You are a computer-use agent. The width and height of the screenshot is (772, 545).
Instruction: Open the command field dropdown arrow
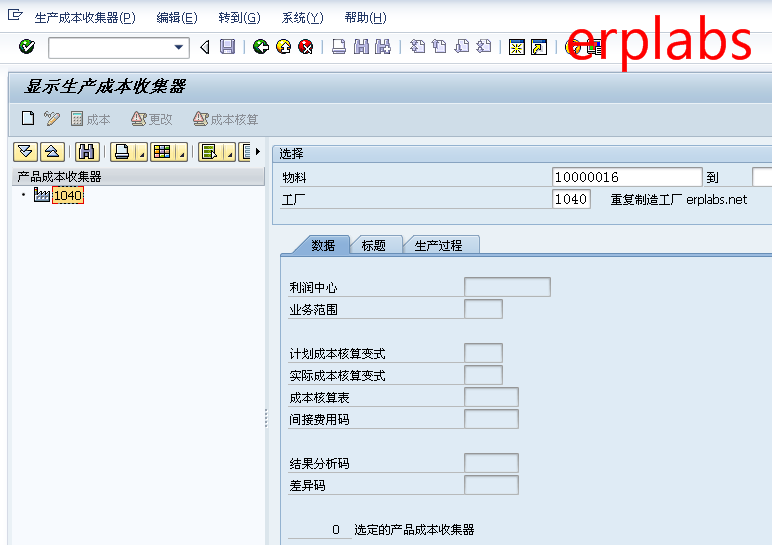point(179,48)
